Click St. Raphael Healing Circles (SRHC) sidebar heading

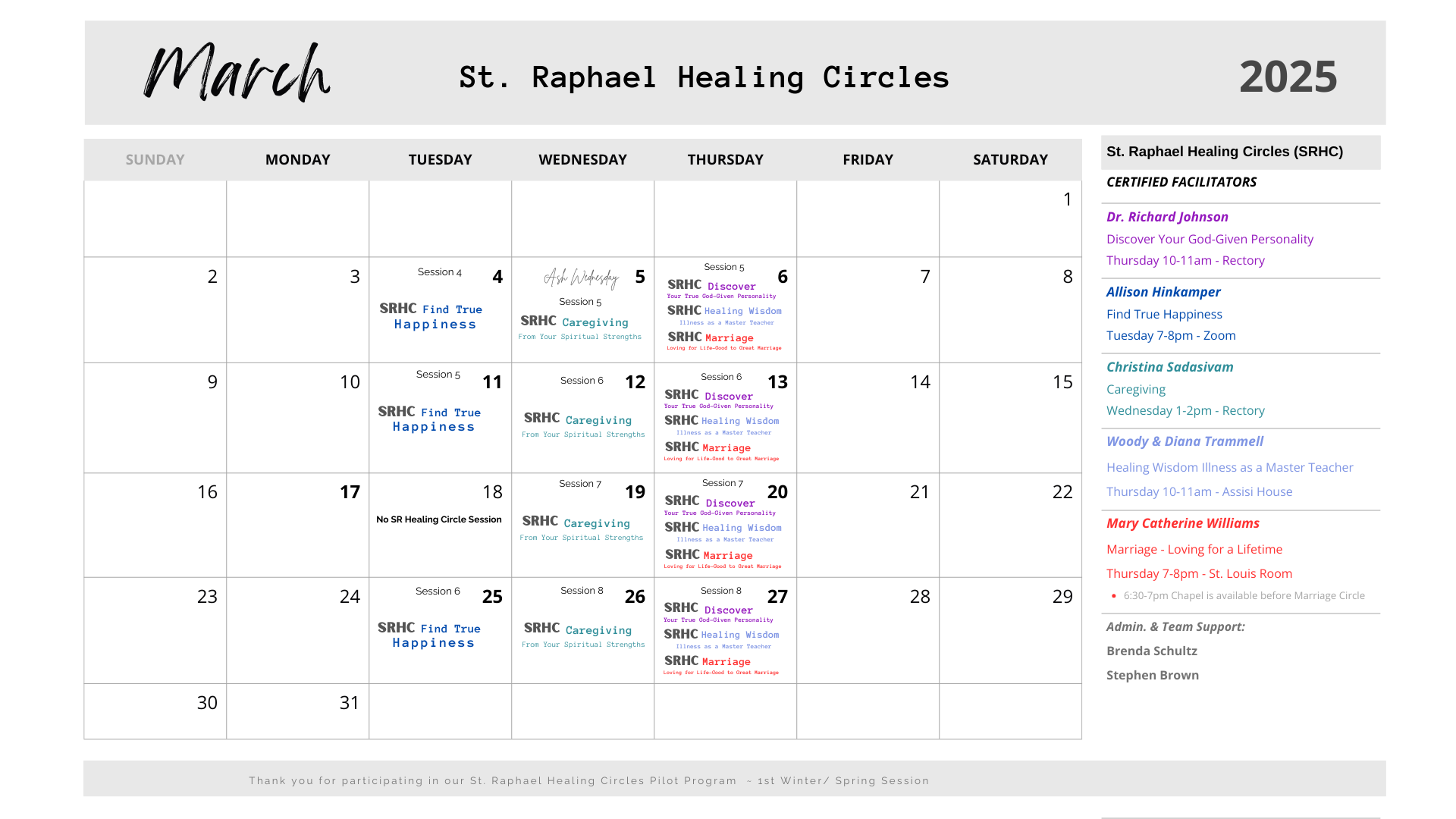pyautogui.click(x=1224, y=152)
